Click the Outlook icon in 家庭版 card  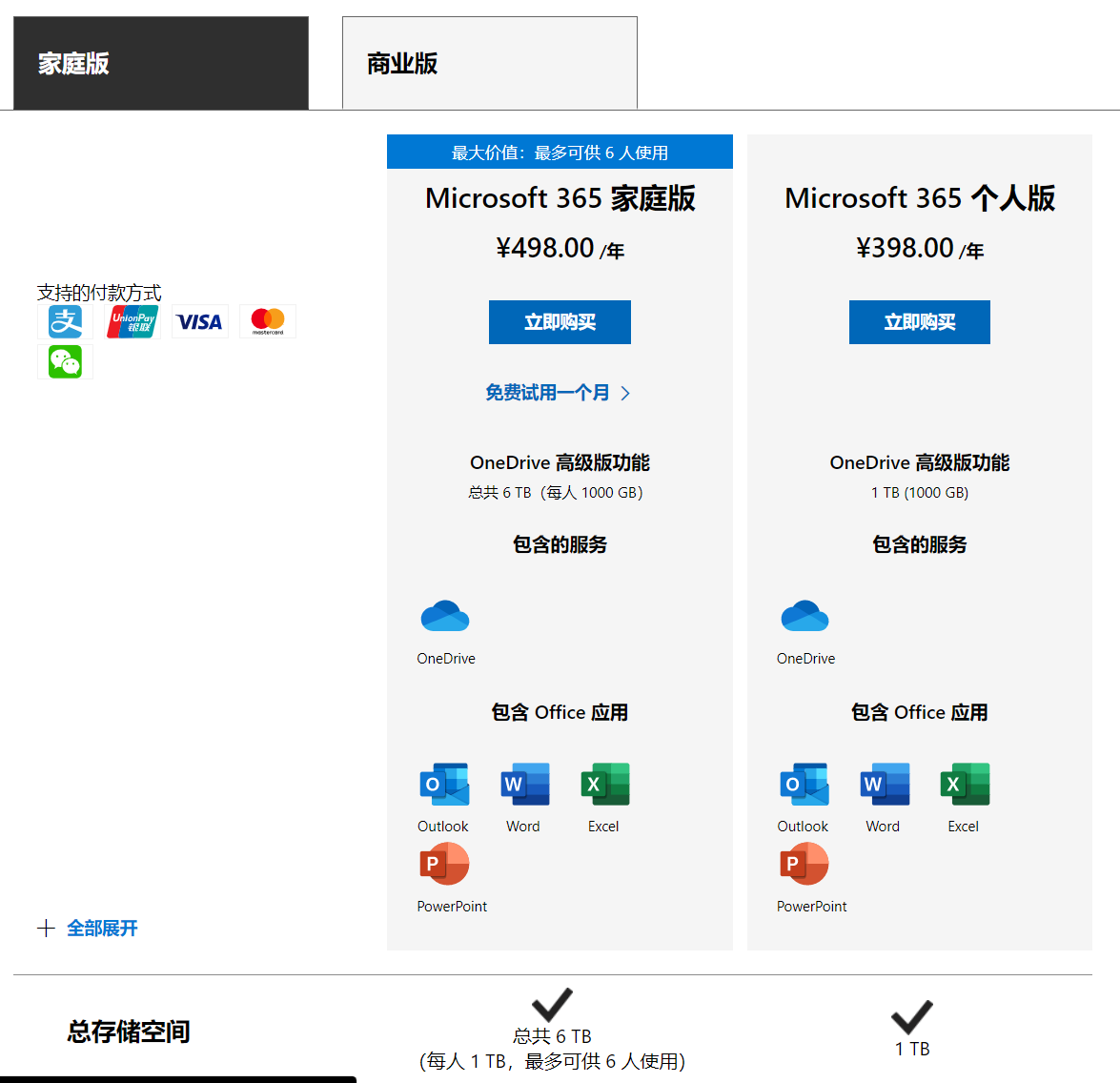click(444, 785)
